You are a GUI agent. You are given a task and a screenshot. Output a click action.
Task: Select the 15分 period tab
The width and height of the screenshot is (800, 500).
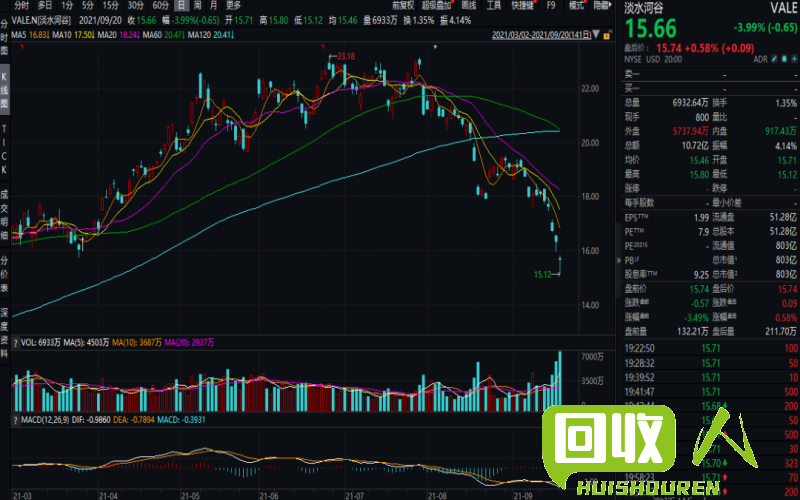pos(110,5)
